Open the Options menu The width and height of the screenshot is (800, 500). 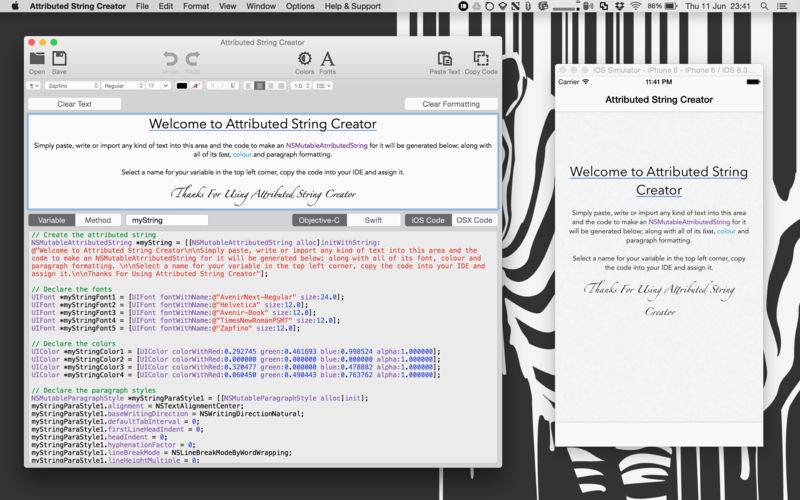(300, 6)
